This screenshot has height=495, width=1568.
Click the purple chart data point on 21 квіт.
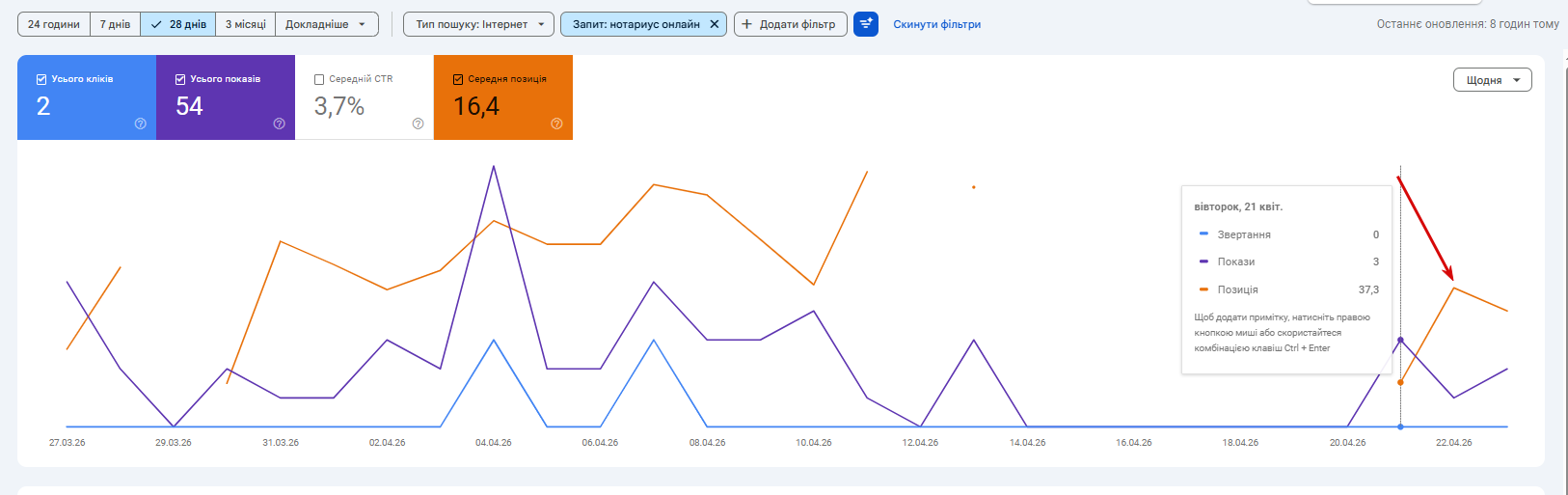[x=1400, y=340]
